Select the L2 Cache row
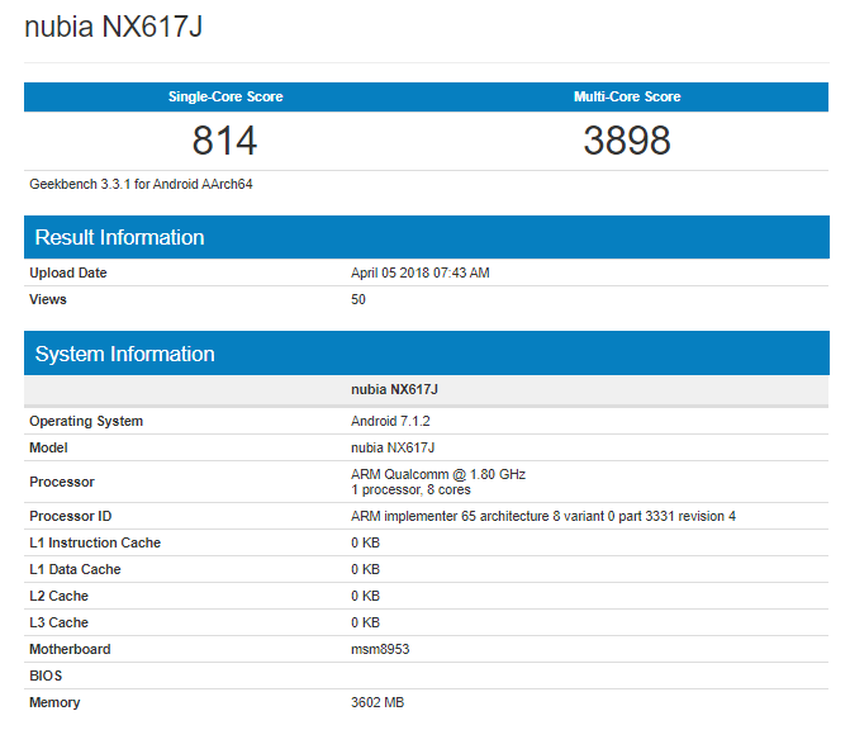The height and width of the screenshot is (730, 850). click(62, 595)
